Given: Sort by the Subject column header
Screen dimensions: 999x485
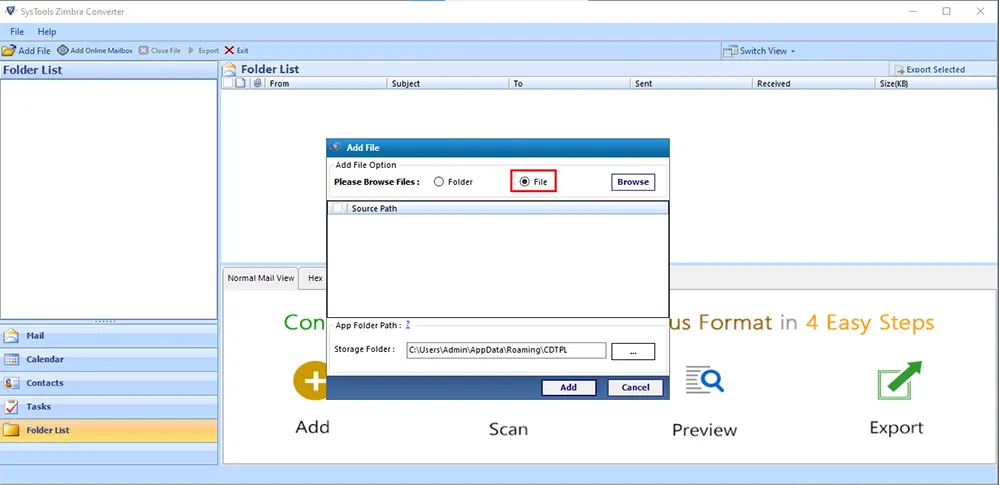Looking at the screenshot, I should (448, 83).
